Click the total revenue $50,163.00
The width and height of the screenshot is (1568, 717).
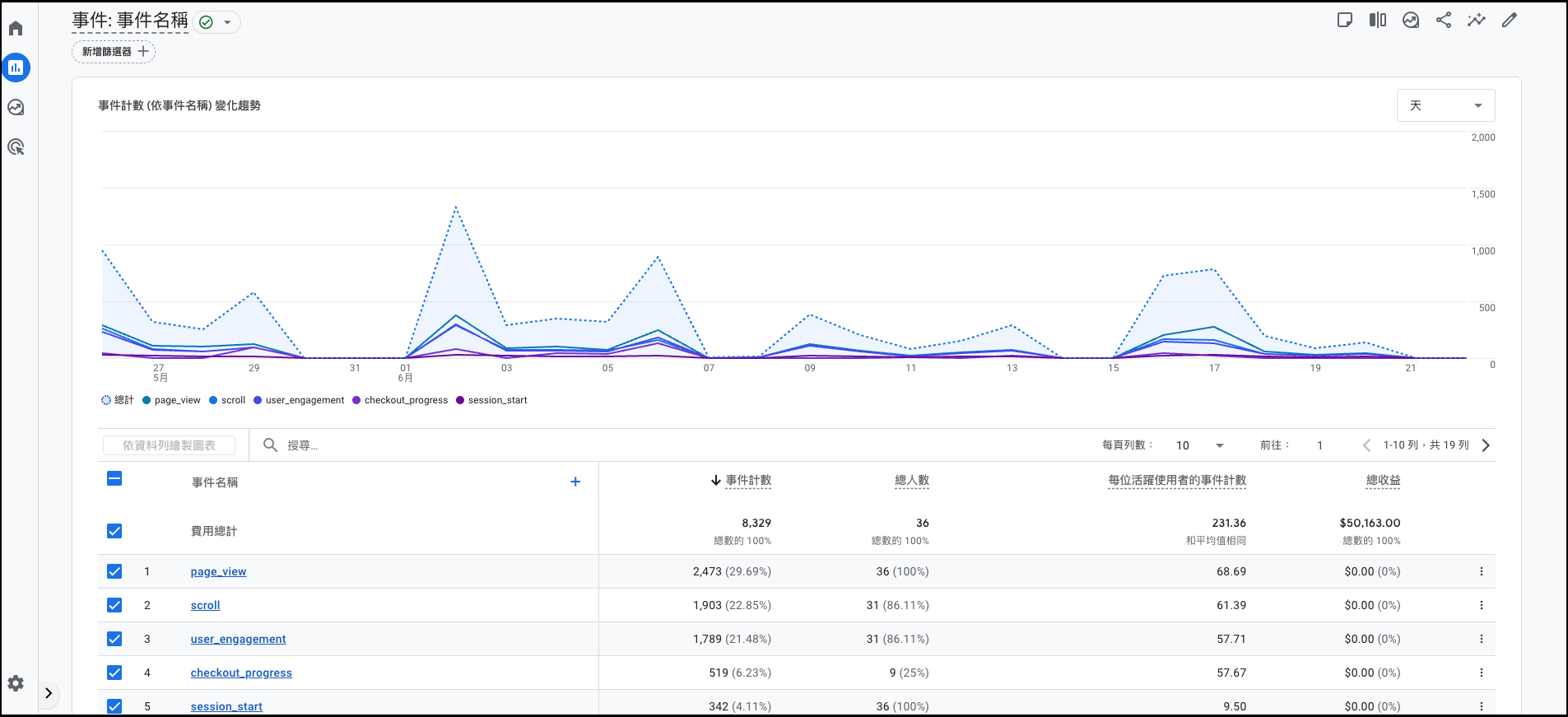pyautogui.click(x=1370, y=523)
